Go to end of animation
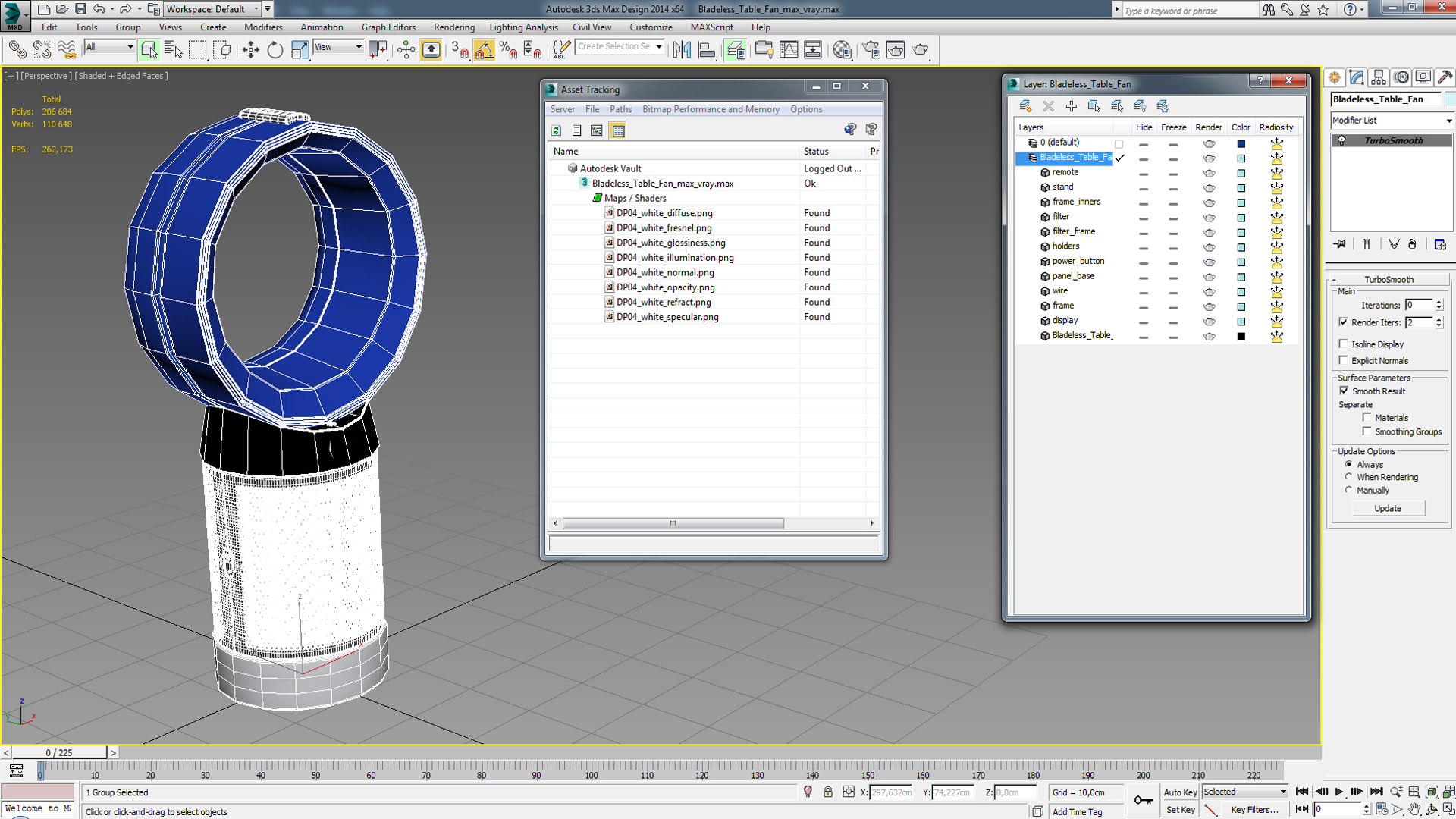 (1376, 792)
